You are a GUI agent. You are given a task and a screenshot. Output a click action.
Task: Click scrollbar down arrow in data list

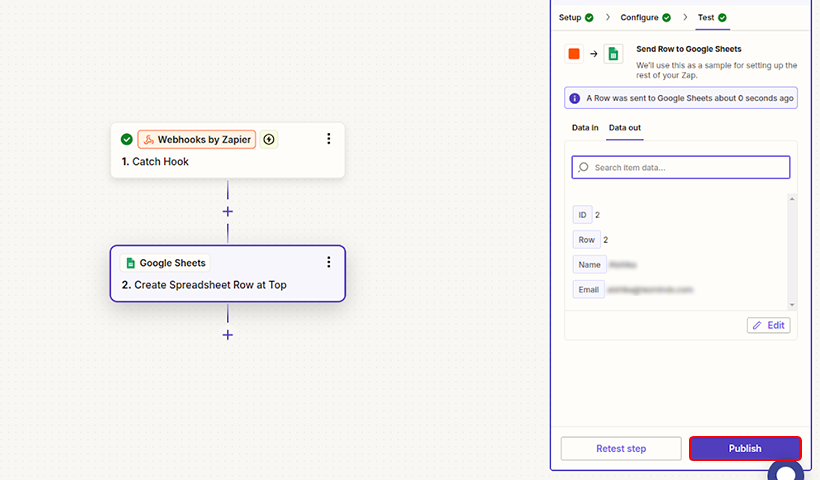792,305
